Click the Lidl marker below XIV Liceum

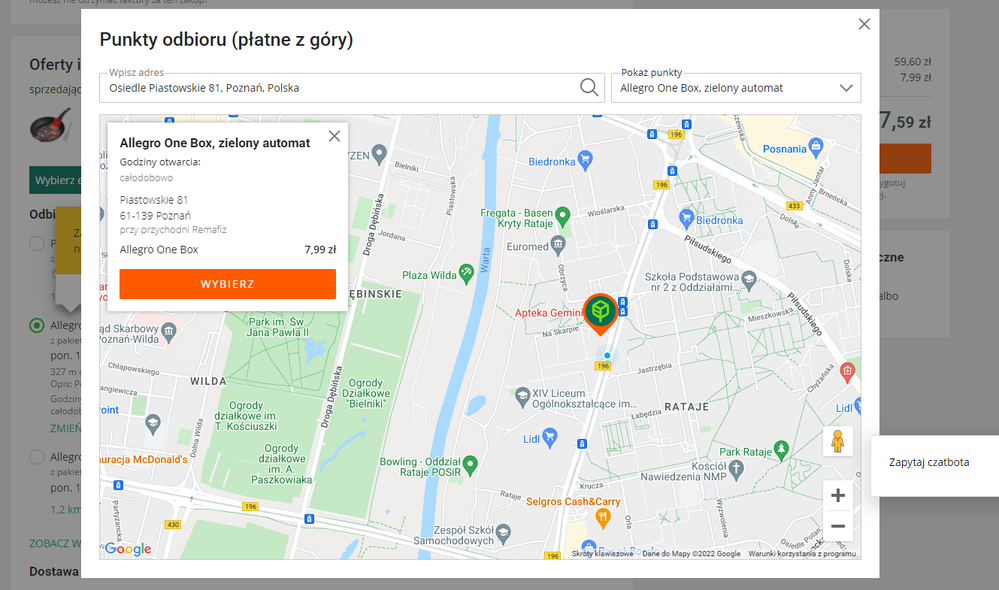[x=549, y=437]
